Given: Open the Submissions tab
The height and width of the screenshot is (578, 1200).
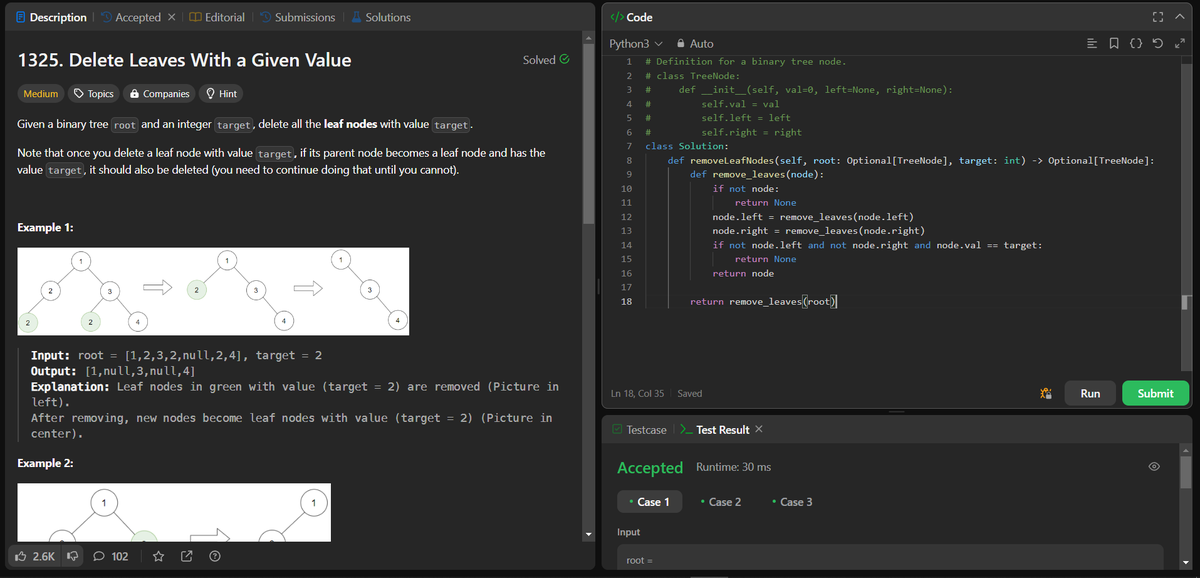Looking at the screenshot, I should click(x=297, y=17).
